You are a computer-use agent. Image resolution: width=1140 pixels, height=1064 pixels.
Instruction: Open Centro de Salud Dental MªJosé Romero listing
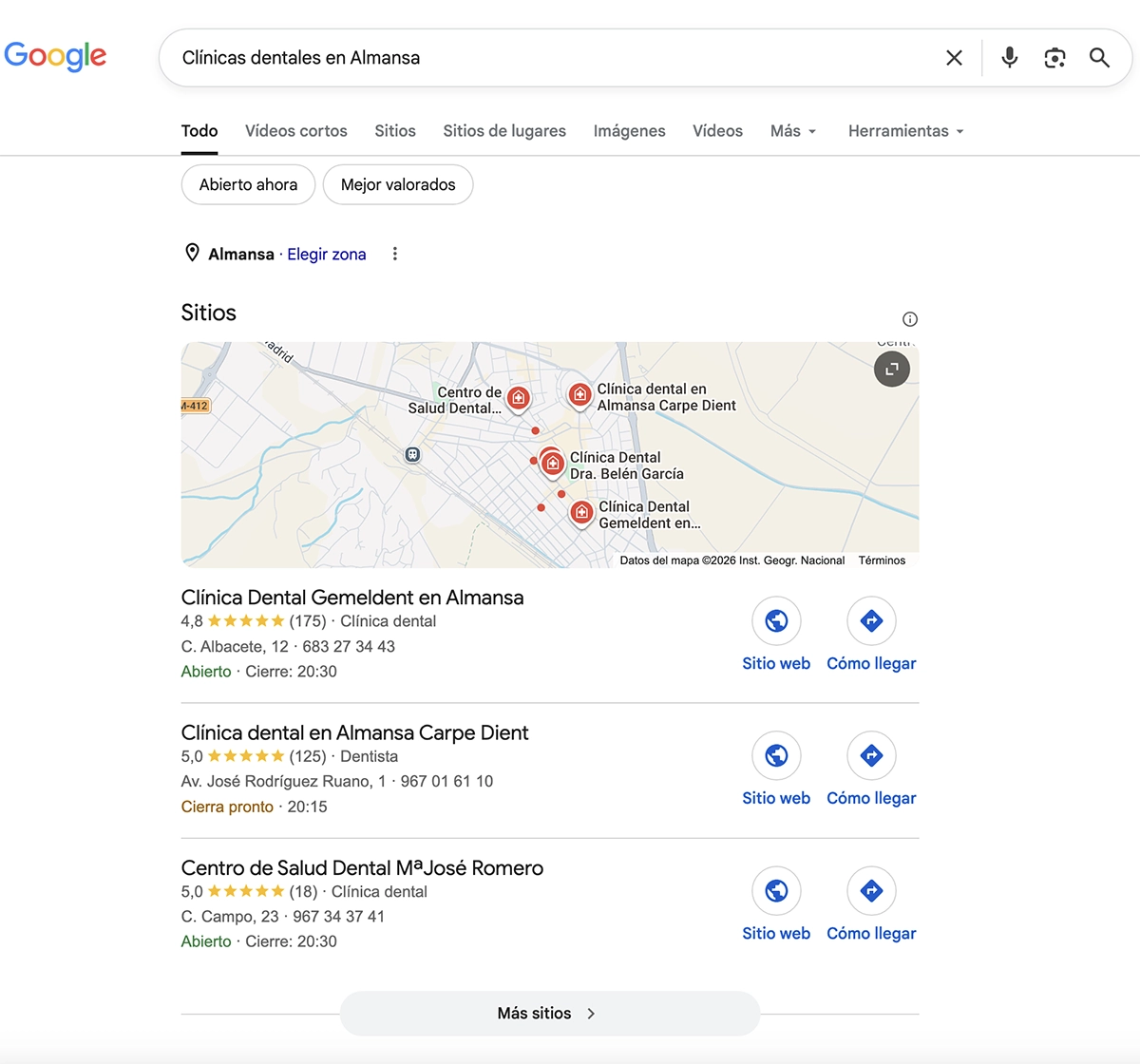(x=363, y=867)
